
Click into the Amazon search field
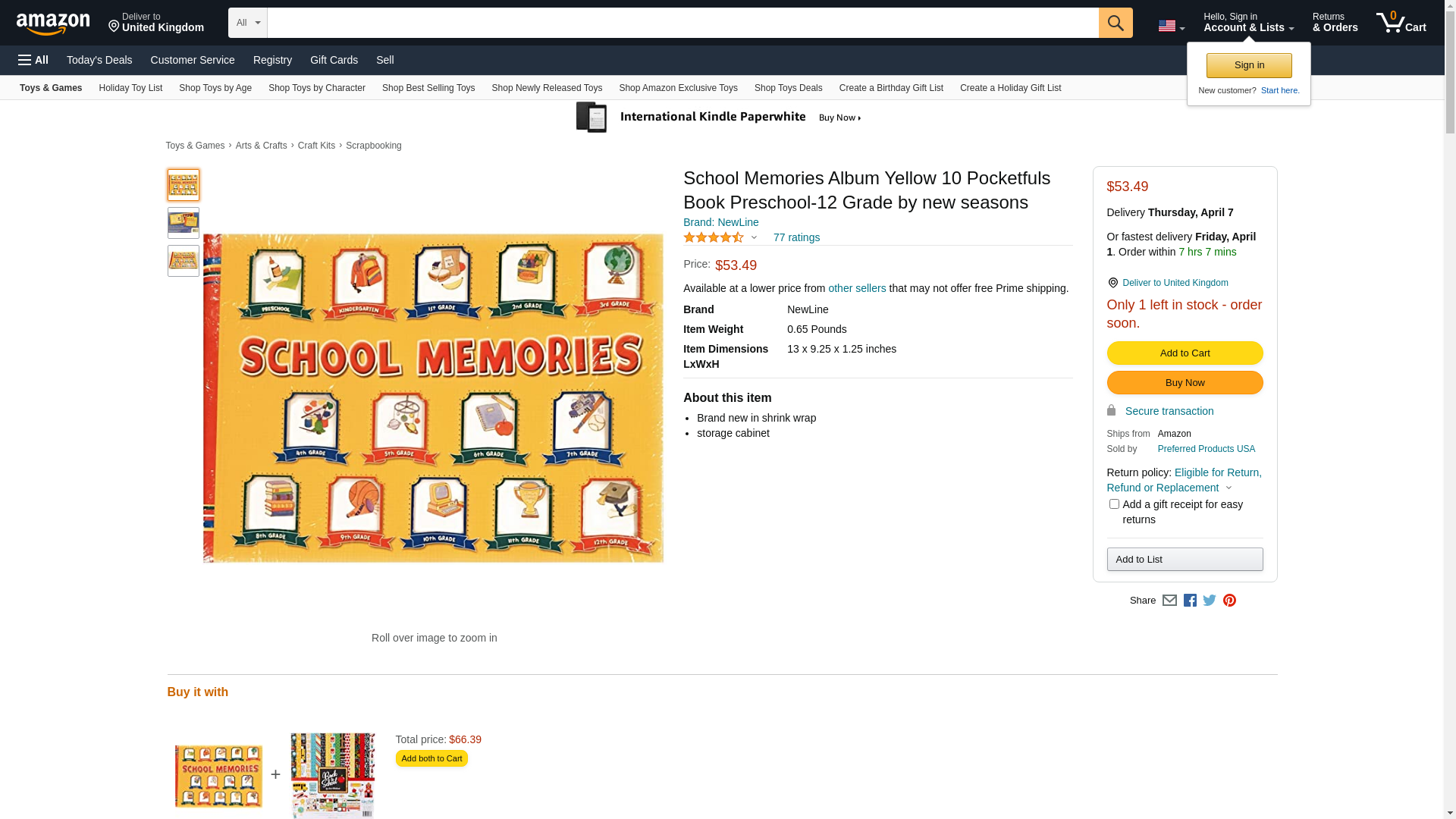point(682,23)
